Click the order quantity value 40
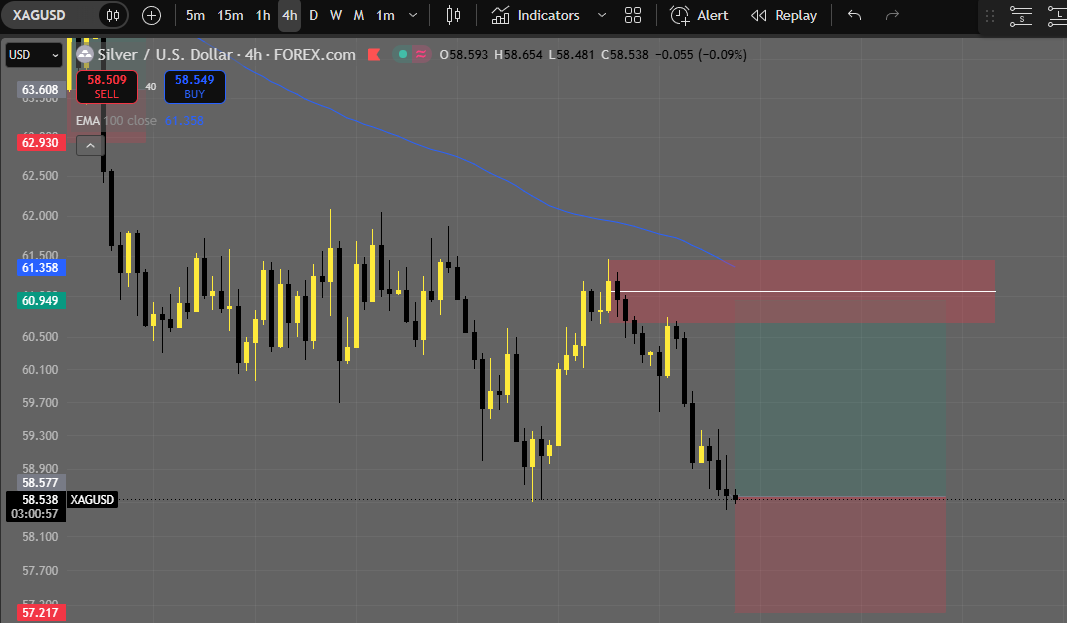This screenshot has width=1067, height=623. pos(150,86)
